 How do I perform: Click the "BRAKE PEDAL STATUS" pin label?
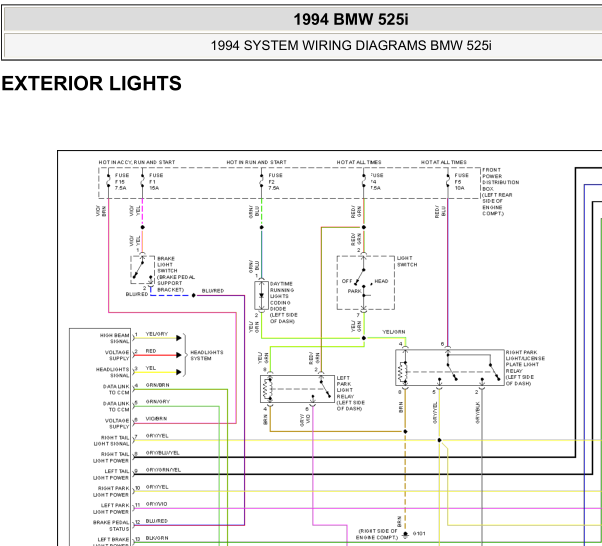point(111,526)
